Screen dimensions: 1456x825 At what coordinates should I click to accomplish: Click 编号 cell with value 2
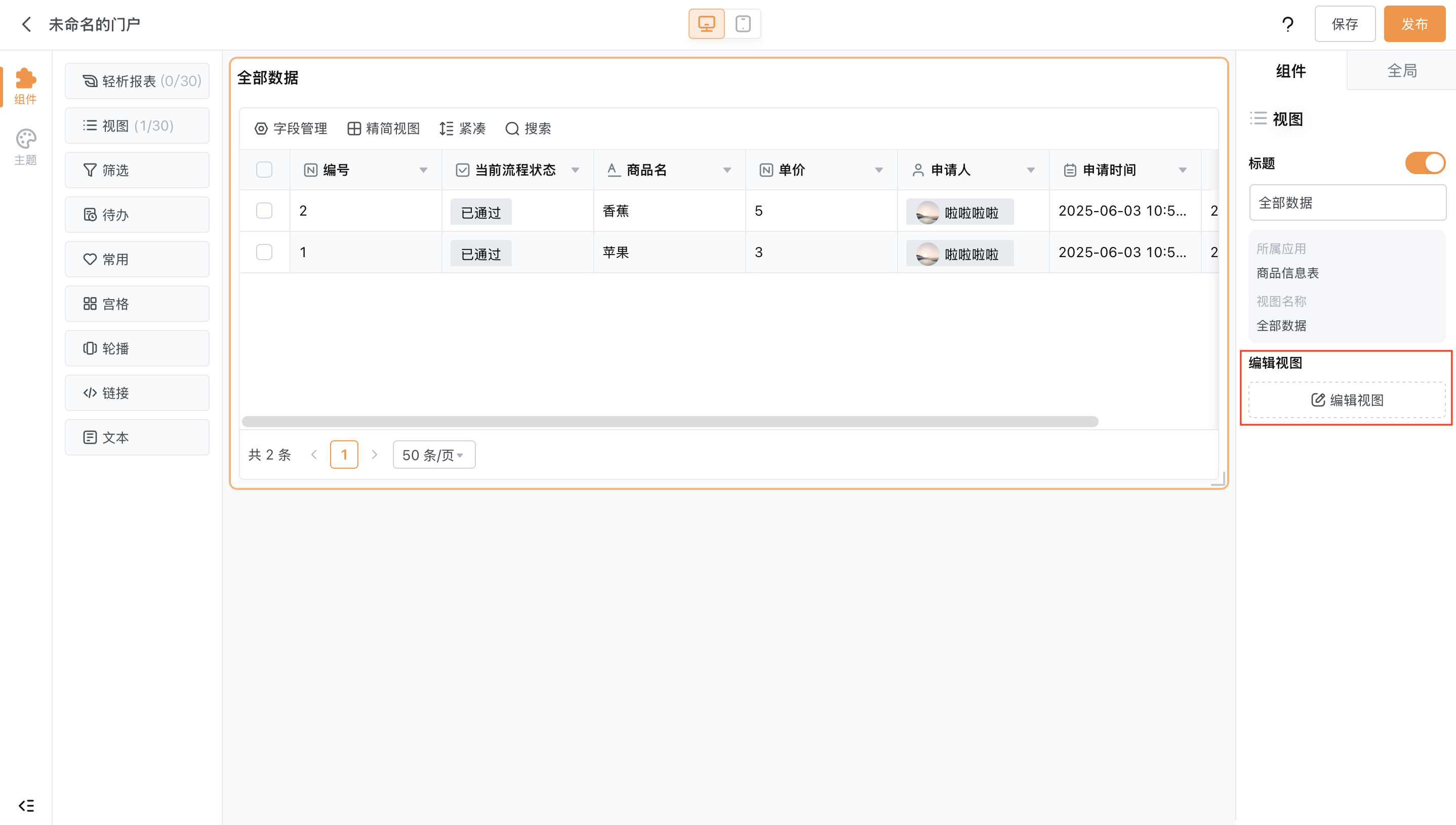366,211
